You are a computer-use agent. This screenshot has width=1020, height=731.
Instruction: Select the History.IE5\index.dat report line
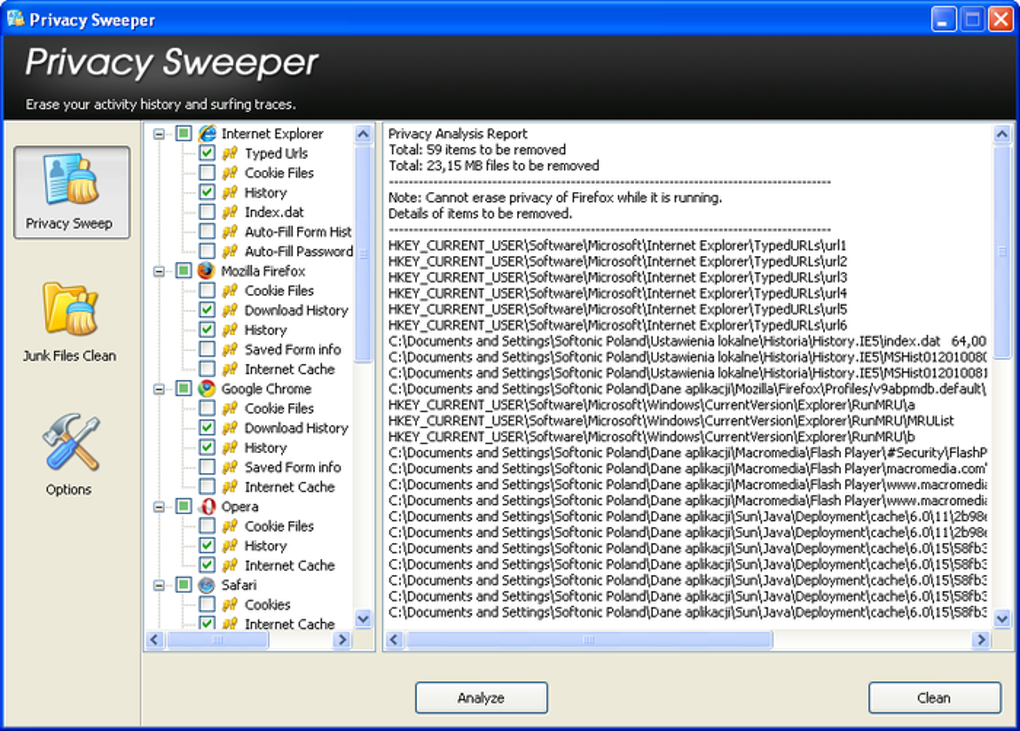tap(687, 341)
